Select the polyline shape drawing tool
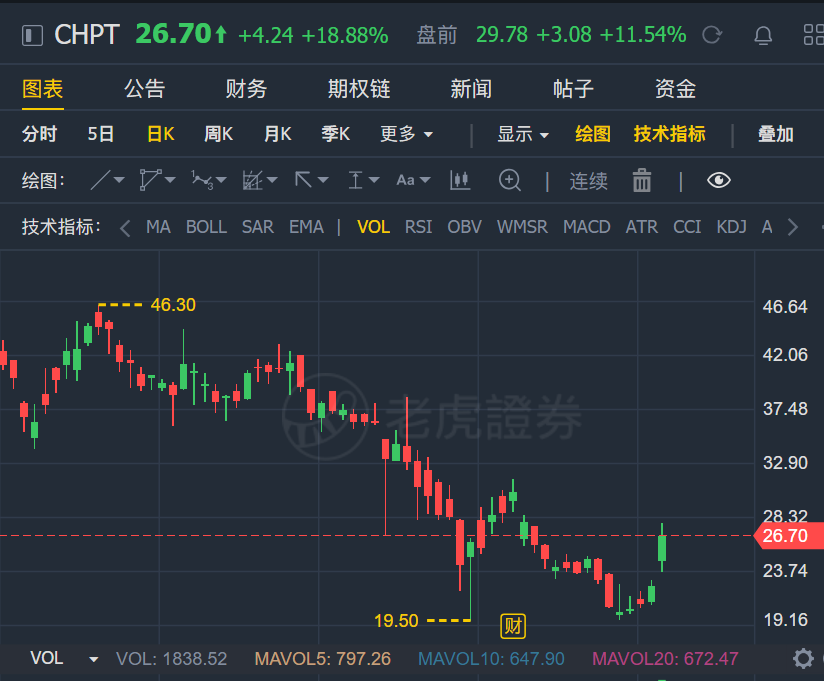 pos(150,180)
